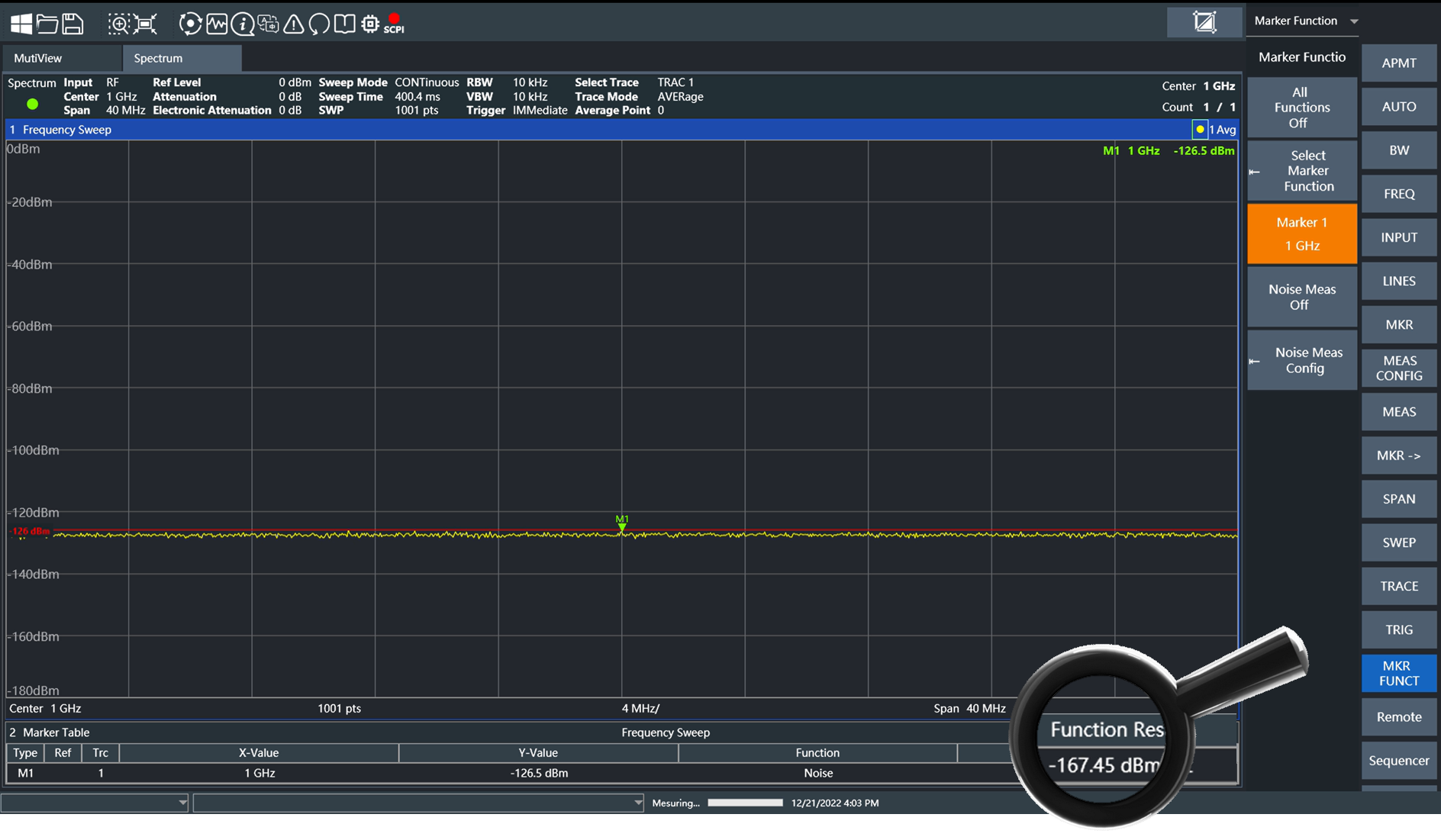Open the TRACE menu
1441x840 pixels.
point(1399,586)
